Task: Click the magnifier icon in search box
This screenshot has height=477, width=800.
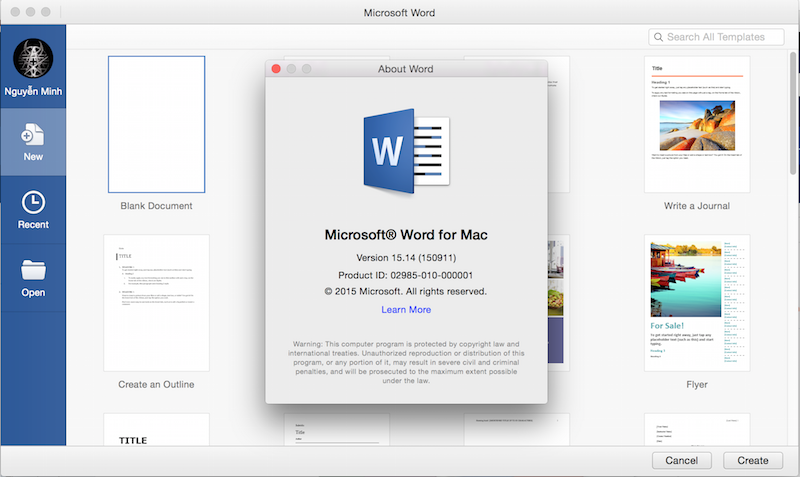Action: pos(659,37)
